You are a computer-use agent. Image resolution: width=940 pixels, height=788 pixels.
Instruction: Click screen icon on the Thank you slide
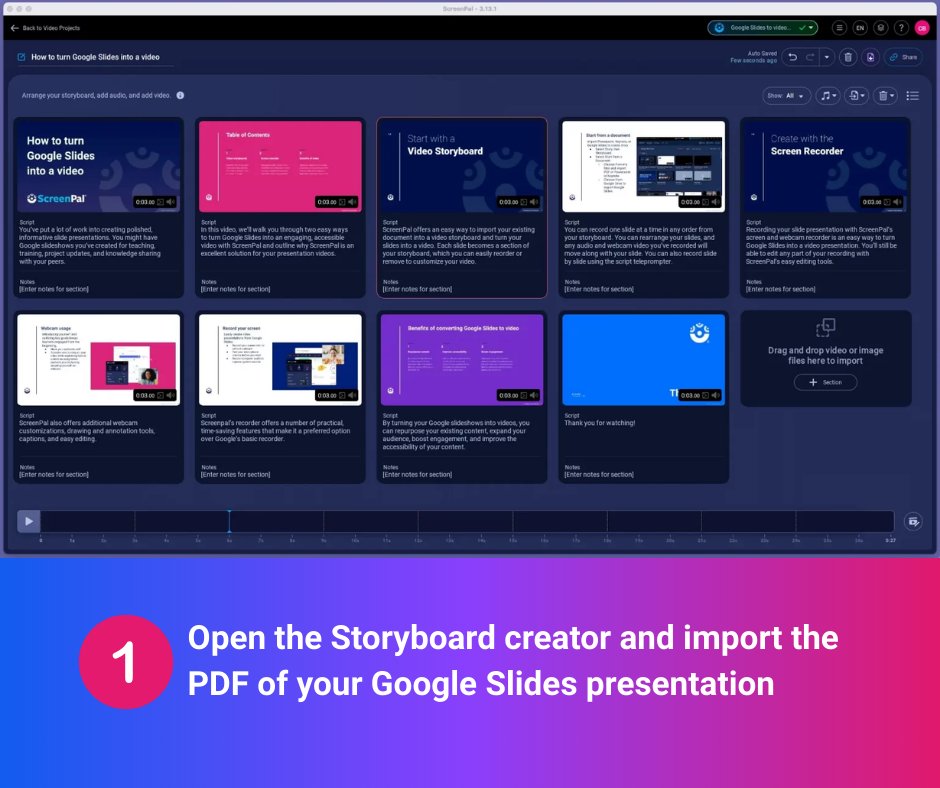tap(706, 395)
